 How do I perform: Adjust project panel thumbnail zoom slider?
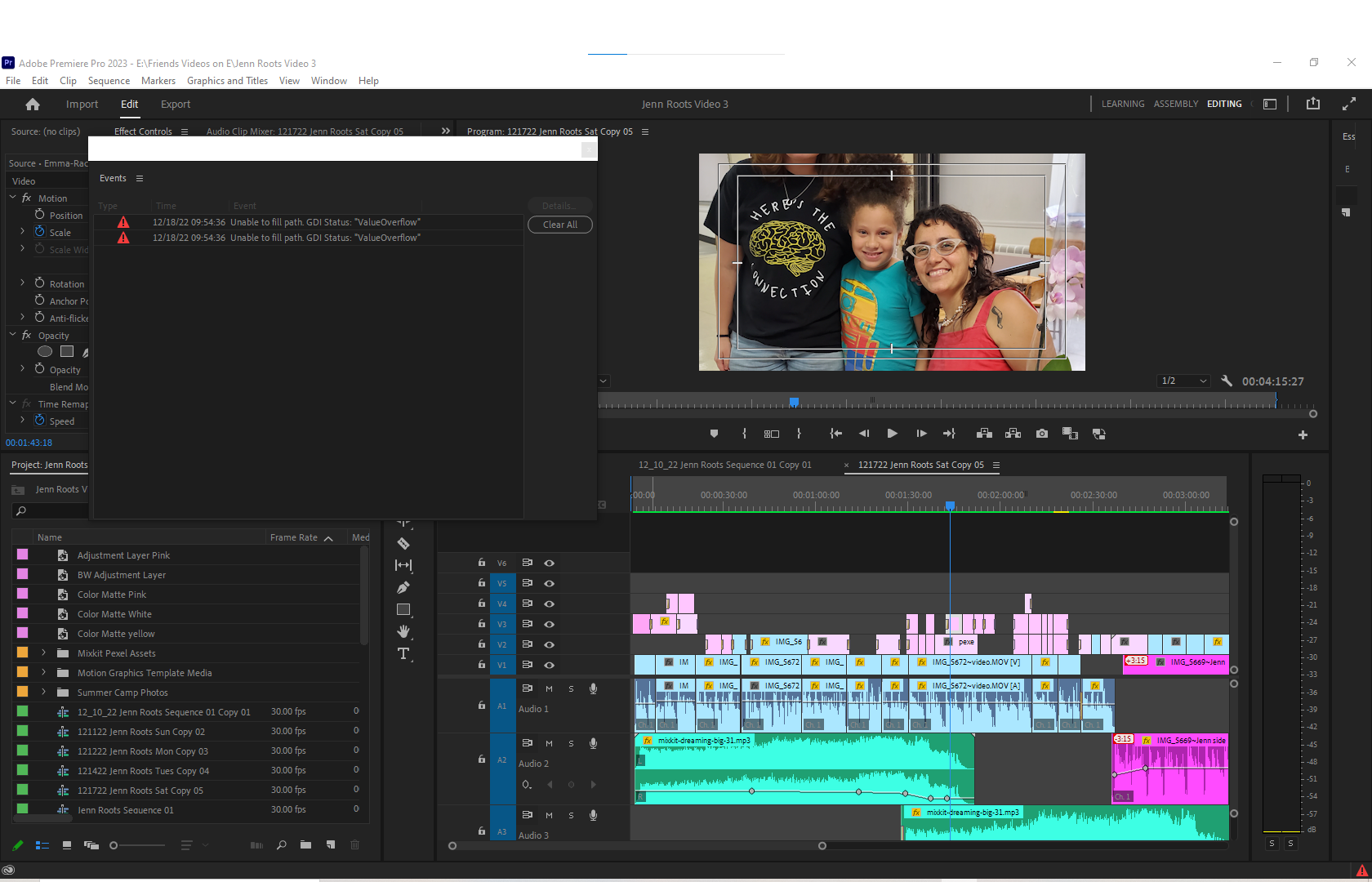[x=114, y=845]
